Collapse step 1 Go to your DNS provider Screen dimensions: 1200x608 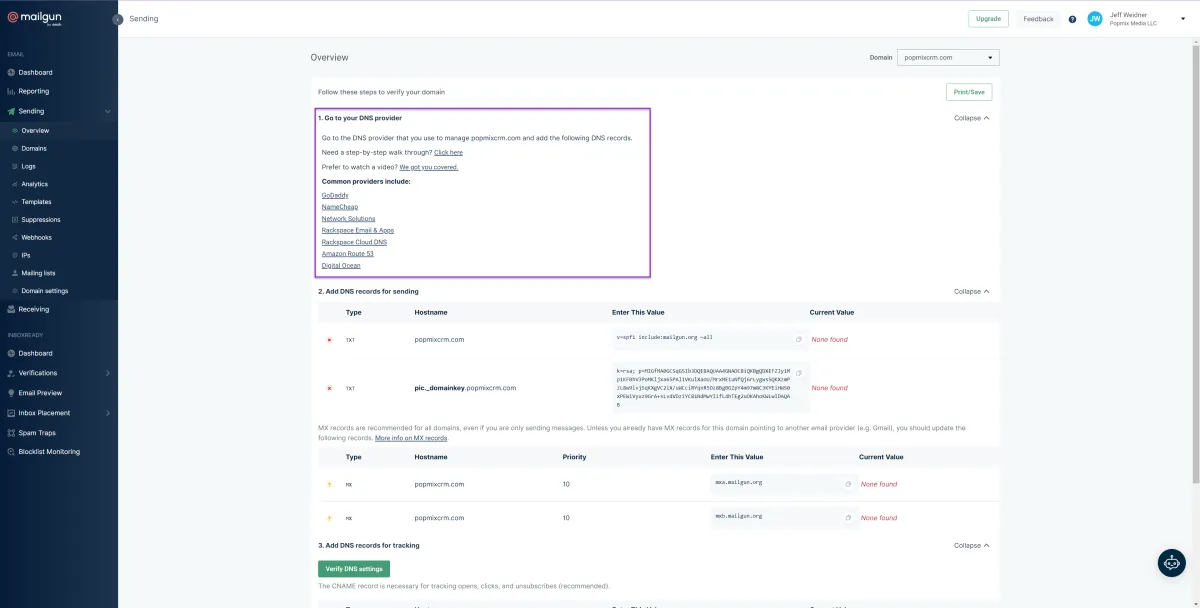click(972, 118)
